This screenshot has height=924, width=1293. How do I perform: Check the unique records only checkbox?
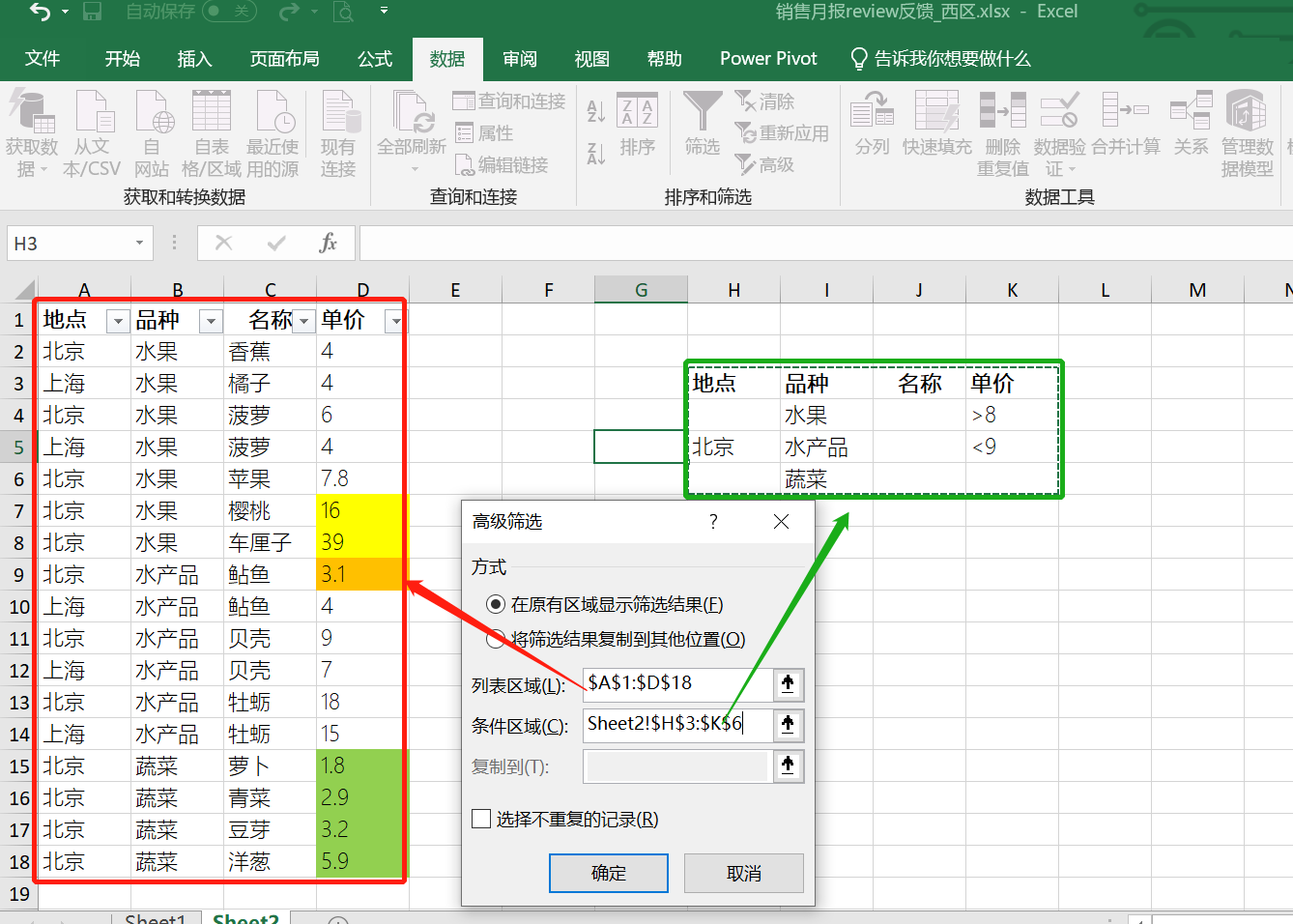pos(481,820)
